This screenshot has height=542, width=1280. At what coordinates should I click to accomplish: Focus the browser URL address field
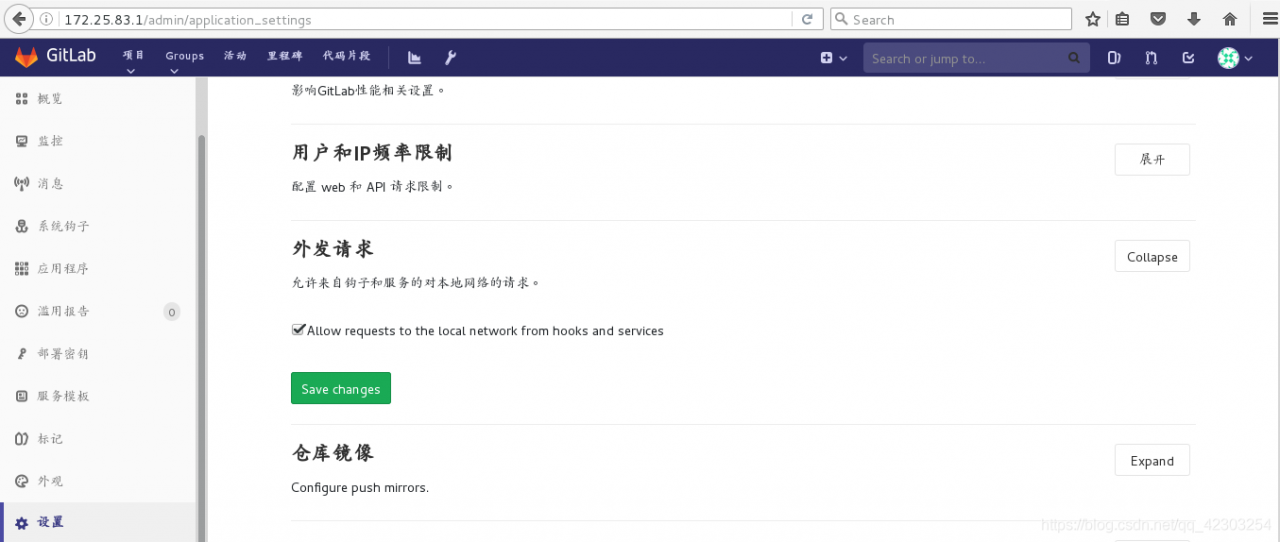[425, 20]
